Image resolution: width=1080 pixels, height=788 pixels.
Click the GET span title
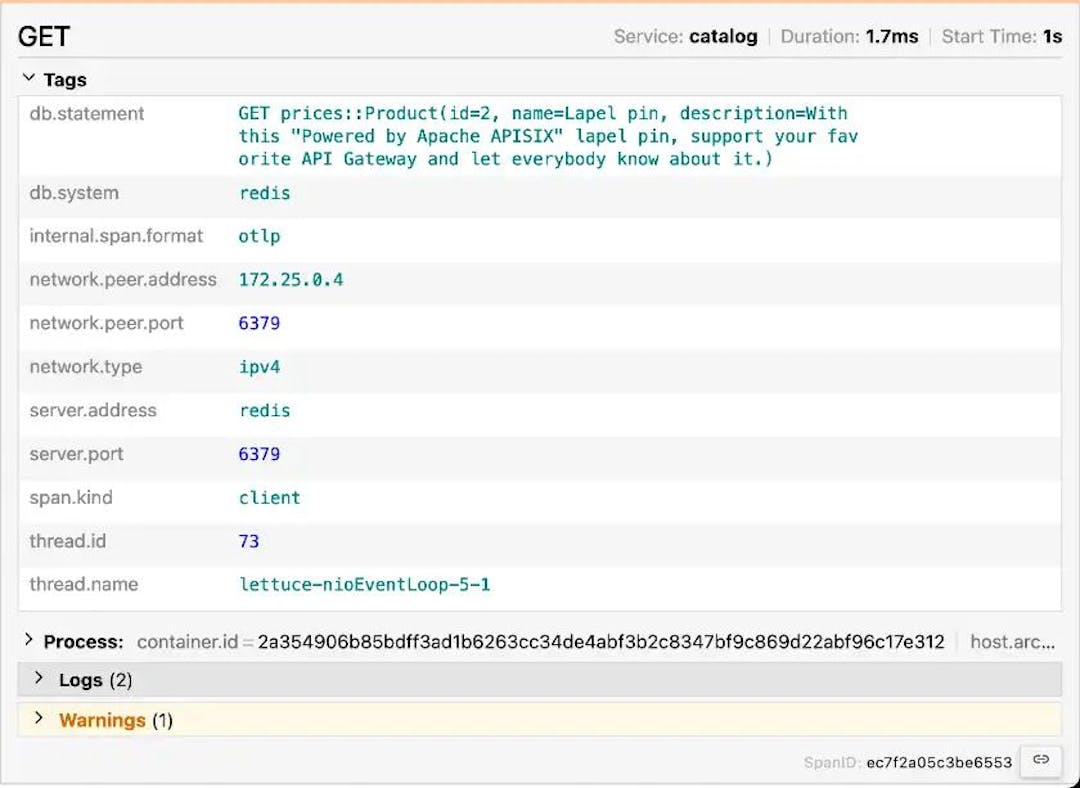coord(44,37)
